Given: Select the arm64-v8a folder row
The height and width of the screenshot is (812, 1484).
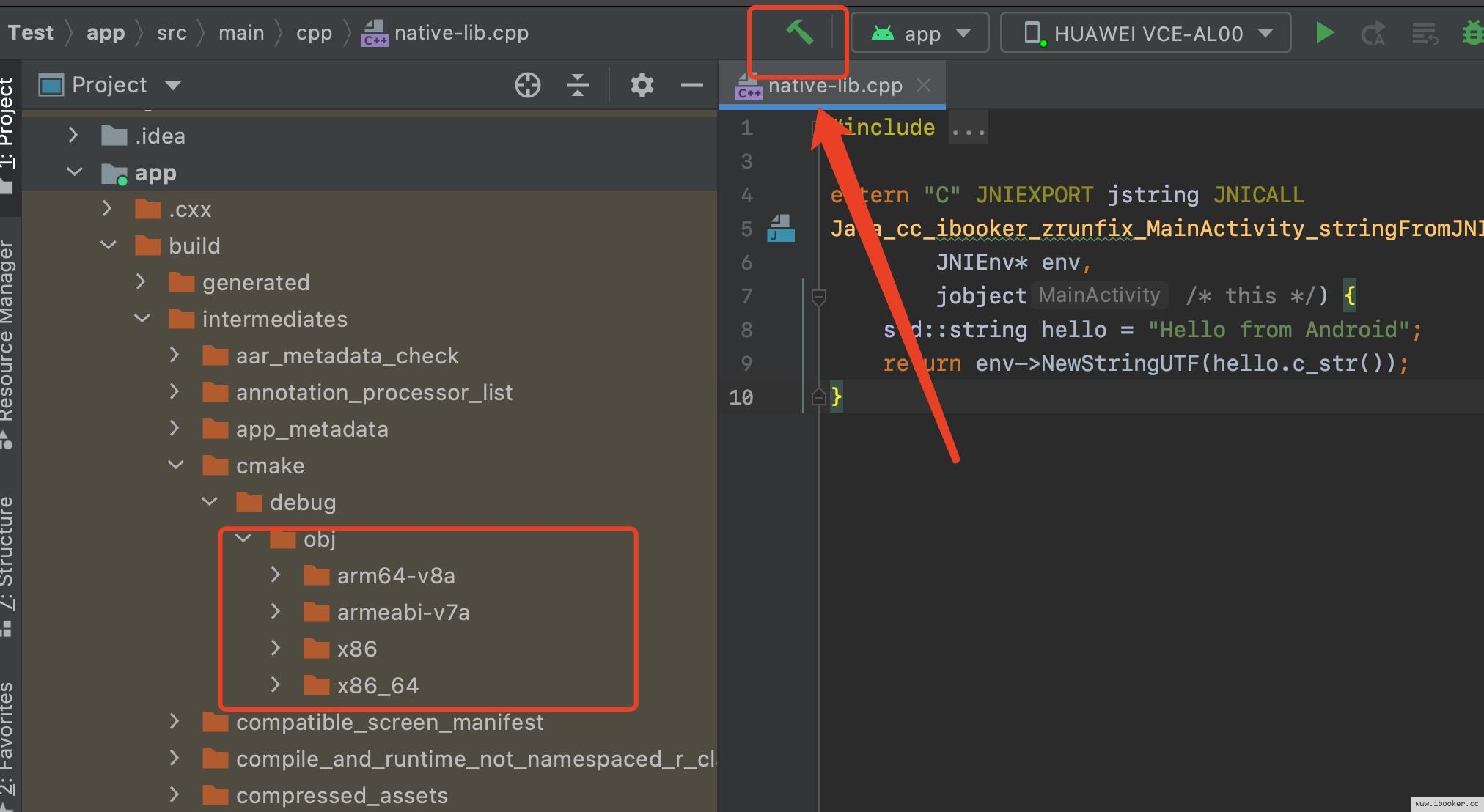Looking at the screenshot, I should pyautogui.click(x=370, y=575).
